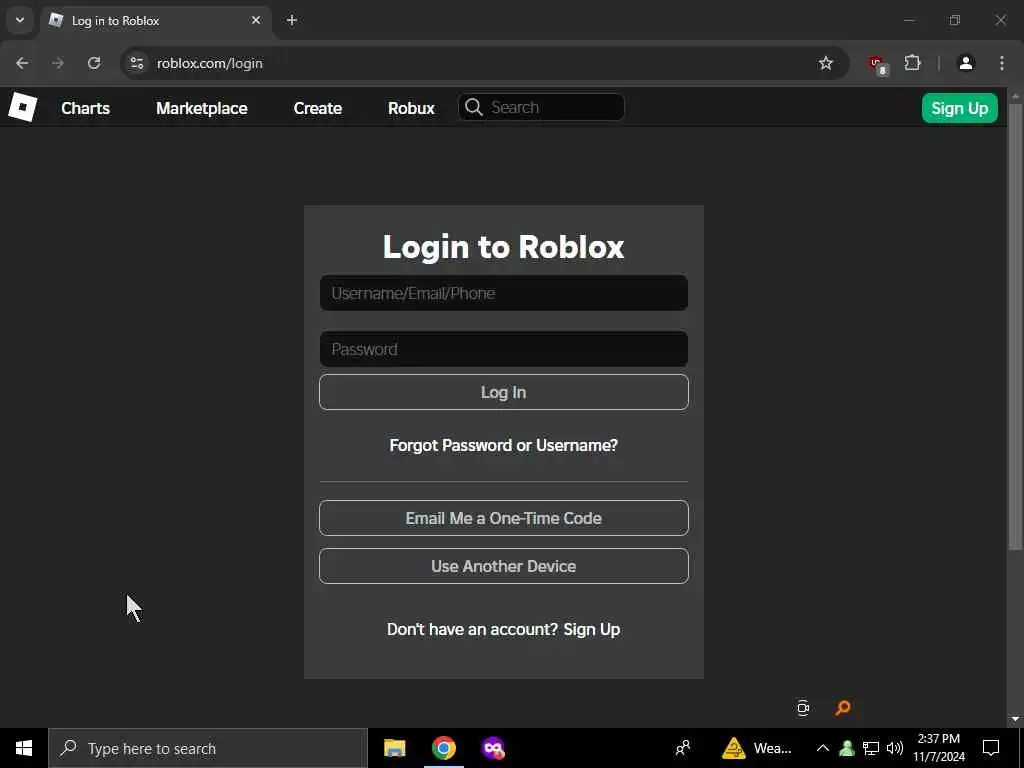Open the Chrome profile icon
The width and height of the screenshot is (1024, 768).
click(x=966, y=63)
